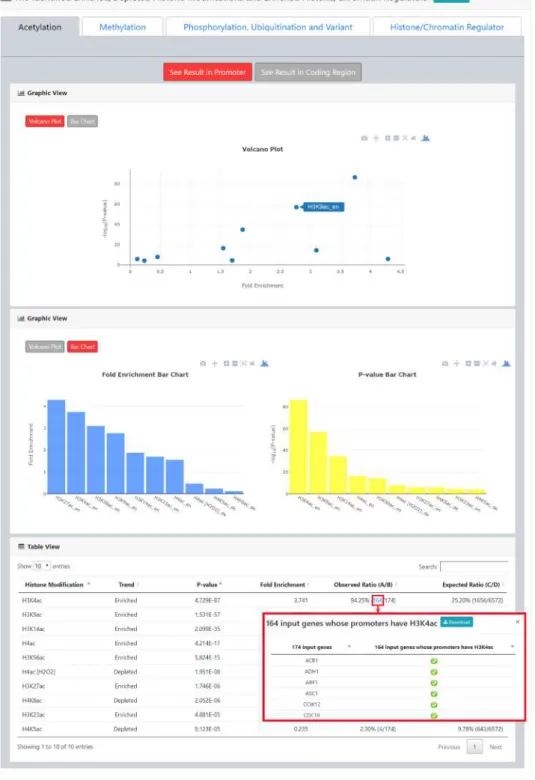Click Plotly logo above P-value Bar Chart
The width and height of the screenshot is (535, 780).
(x=506, y=364)
